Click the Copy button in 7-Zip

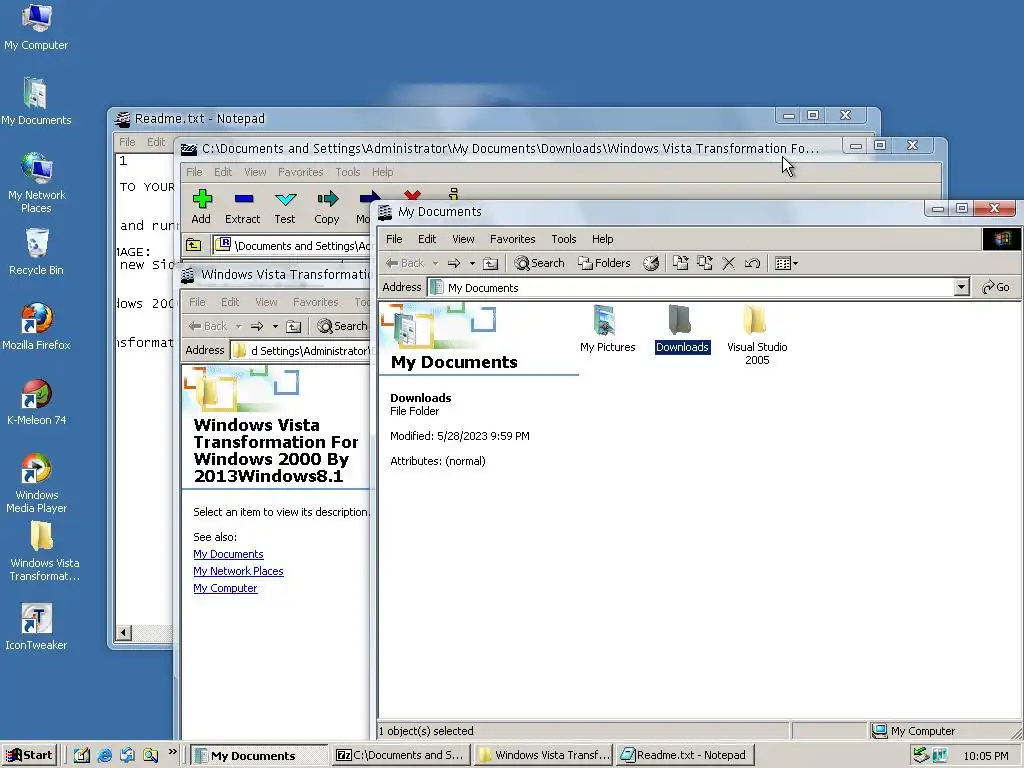327,207
